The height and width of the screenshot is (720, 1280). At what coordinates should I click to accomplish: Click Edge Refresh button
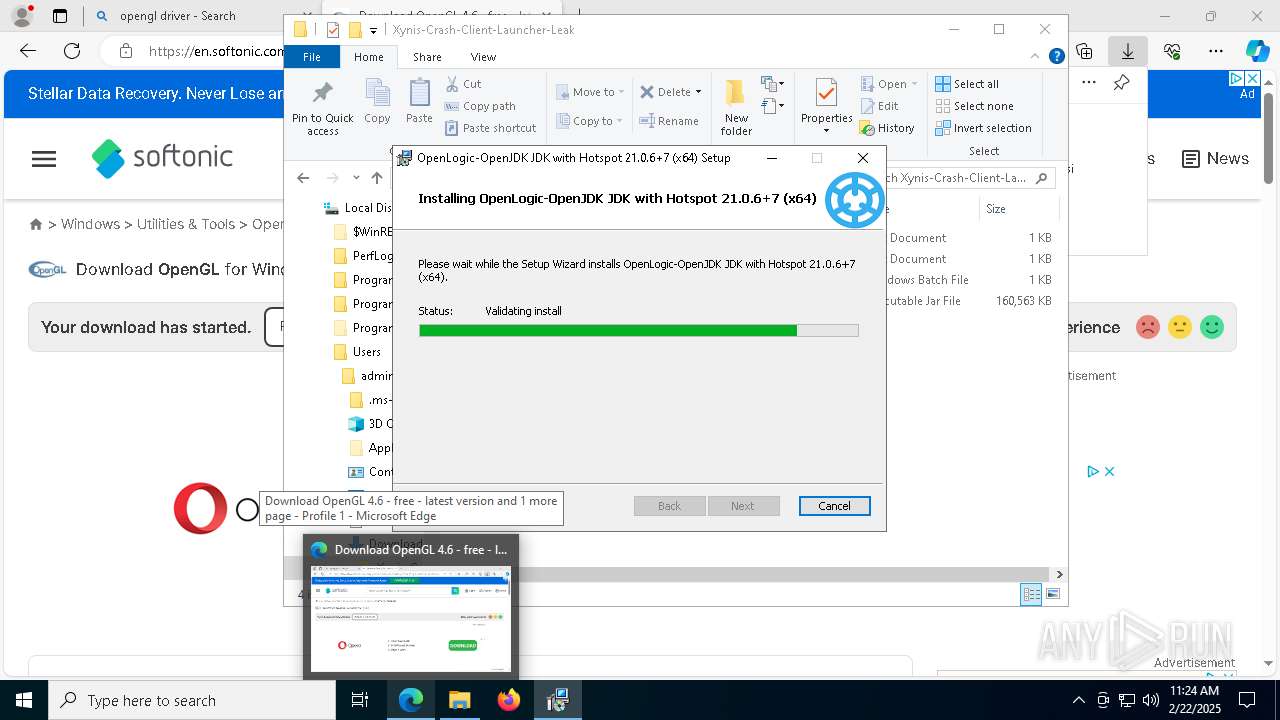point(72,51)
